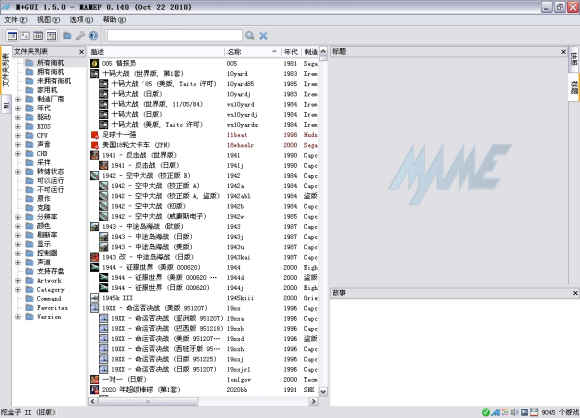Select row 美国18轮大卡车 (JPN)

(x=203, y=145)
